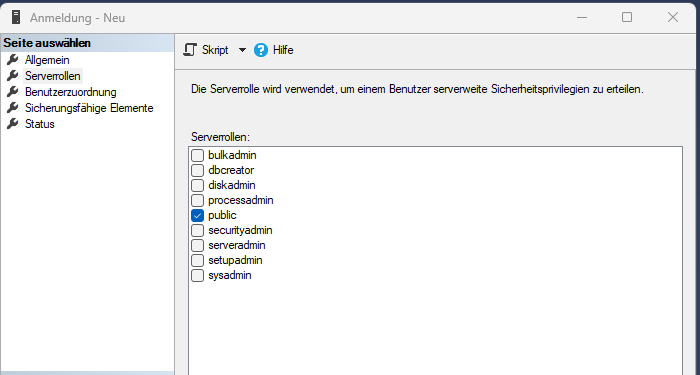Switch to the Allgemein page
Viewport: 700px width, 375px height.
point(47,60)
